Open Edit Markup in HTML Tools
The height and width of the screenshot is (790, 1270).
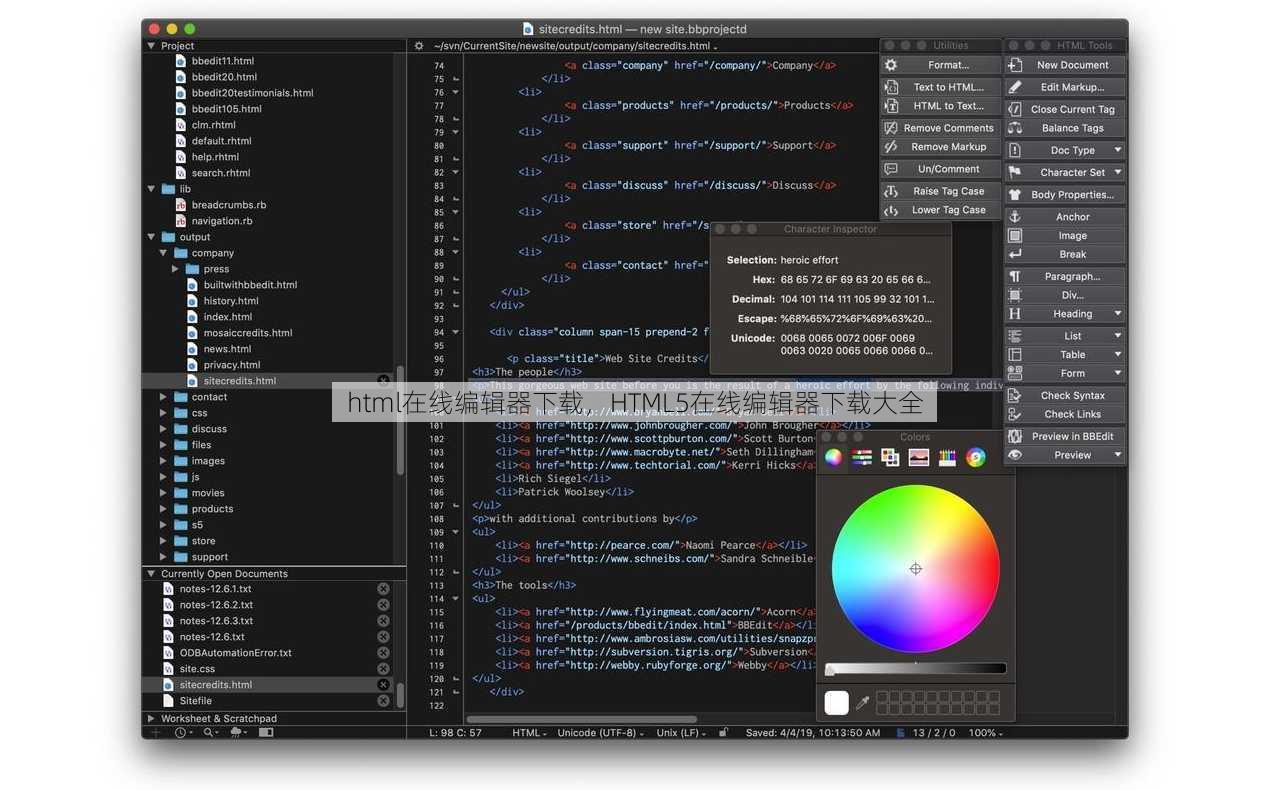[x=1065, y=87]
